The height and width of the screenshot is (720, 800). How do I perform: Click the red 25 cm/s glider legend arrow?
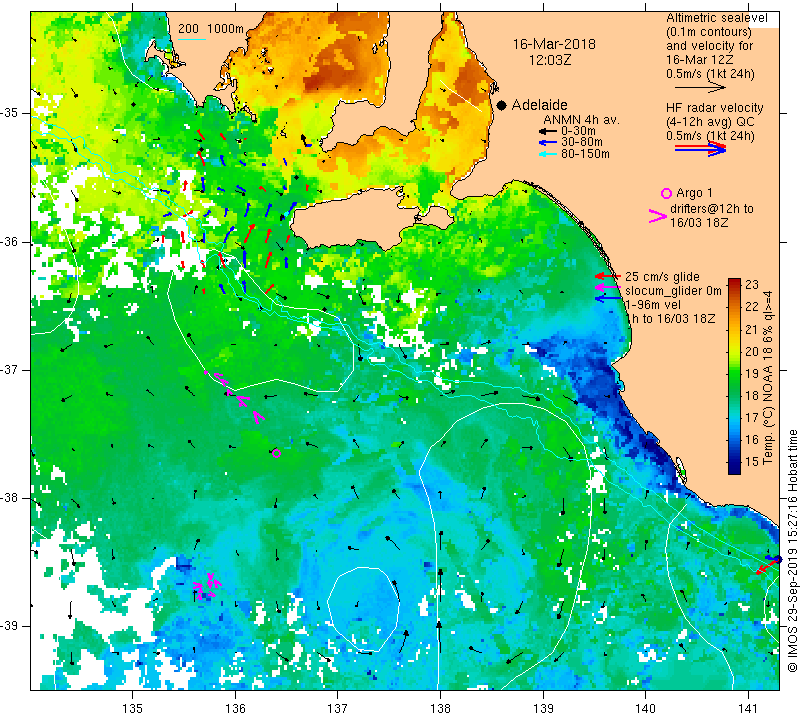coord(607,276)
